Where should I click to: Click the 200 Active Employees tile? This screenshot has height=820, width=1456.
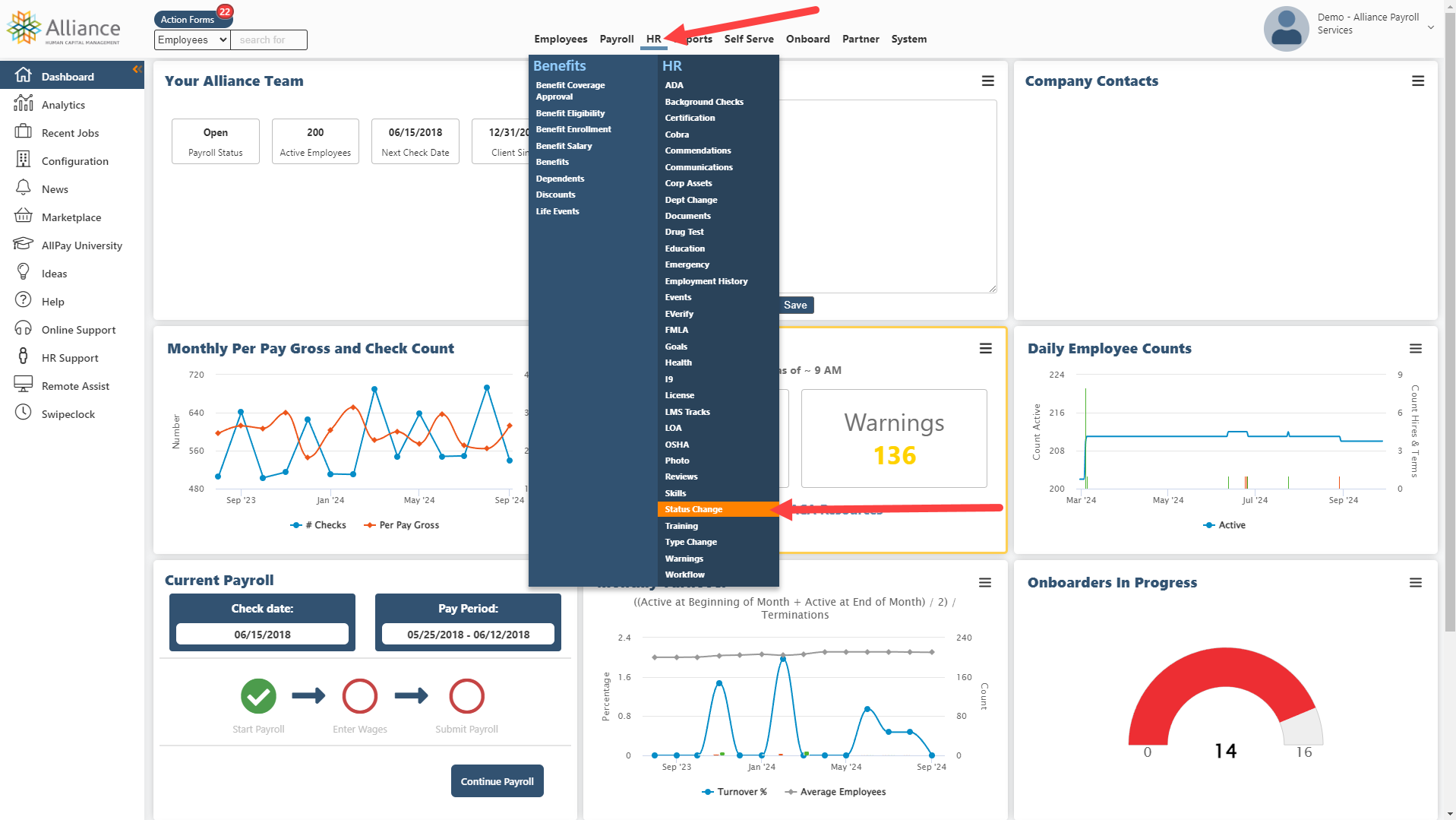[x=315, y=141]
